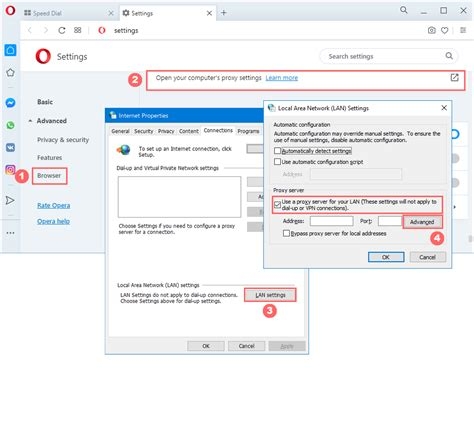Open Instagram in the sidebar

coord(10,170)
